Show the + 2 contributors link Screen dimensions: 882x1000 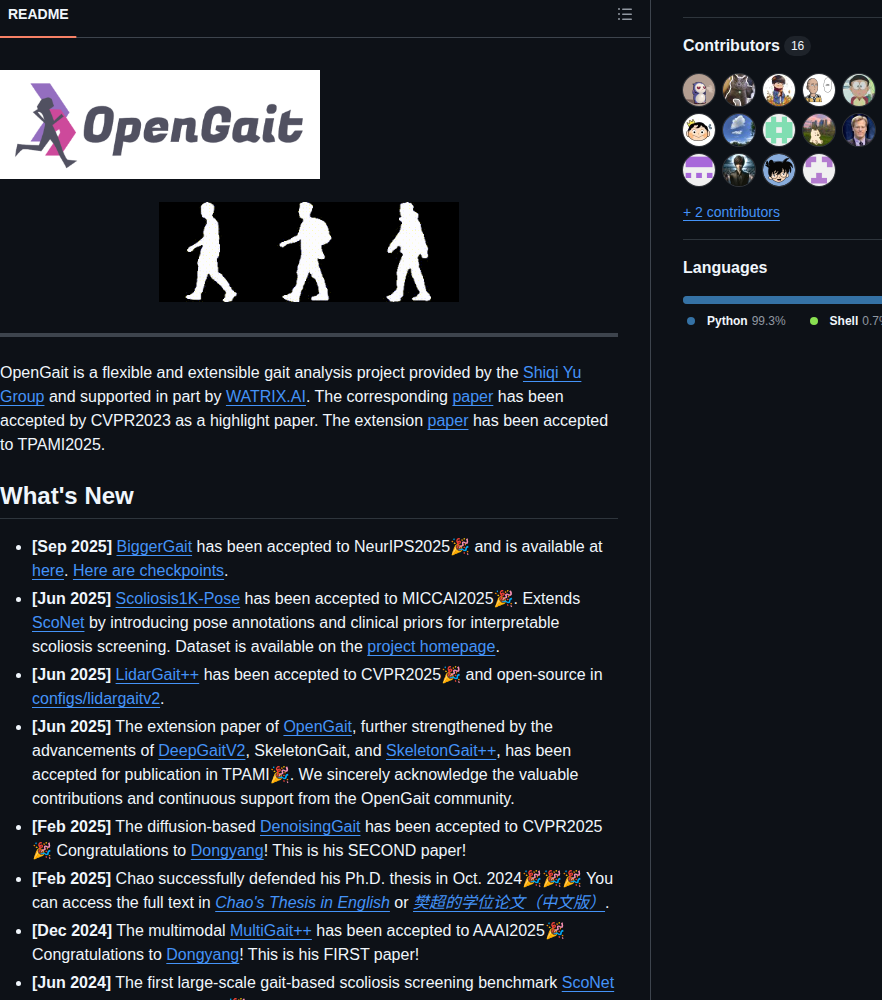pyautogui.click(x=731, y=212)
